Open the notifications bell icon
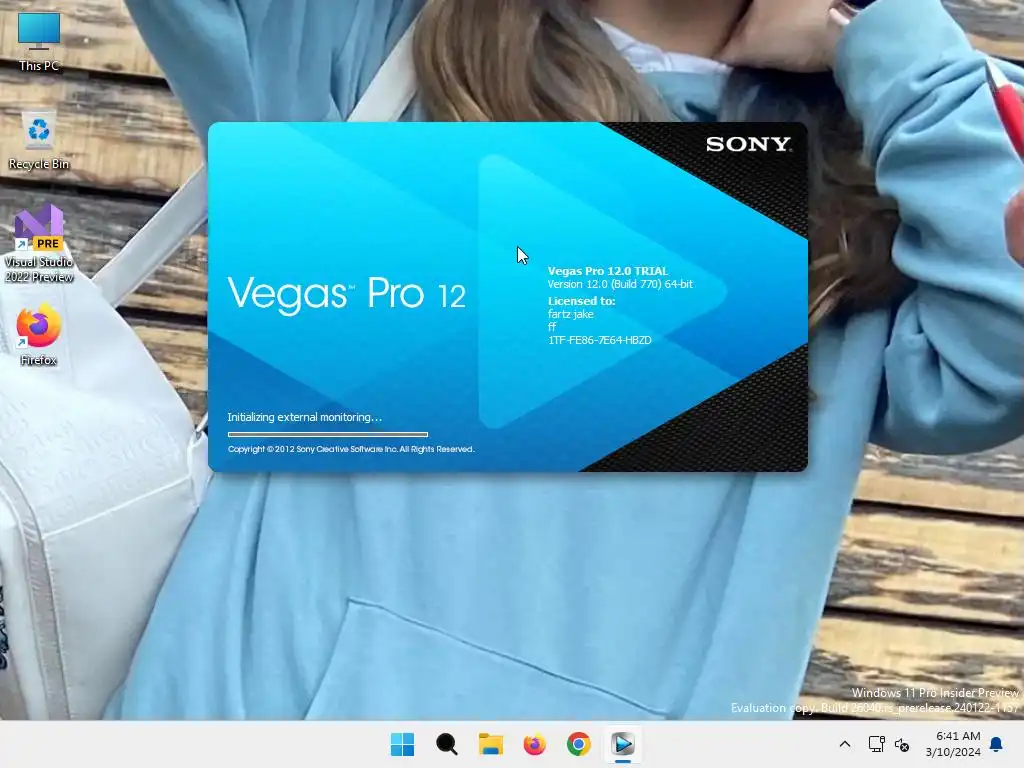This screenshot has height=768, width=1024. 997,744
